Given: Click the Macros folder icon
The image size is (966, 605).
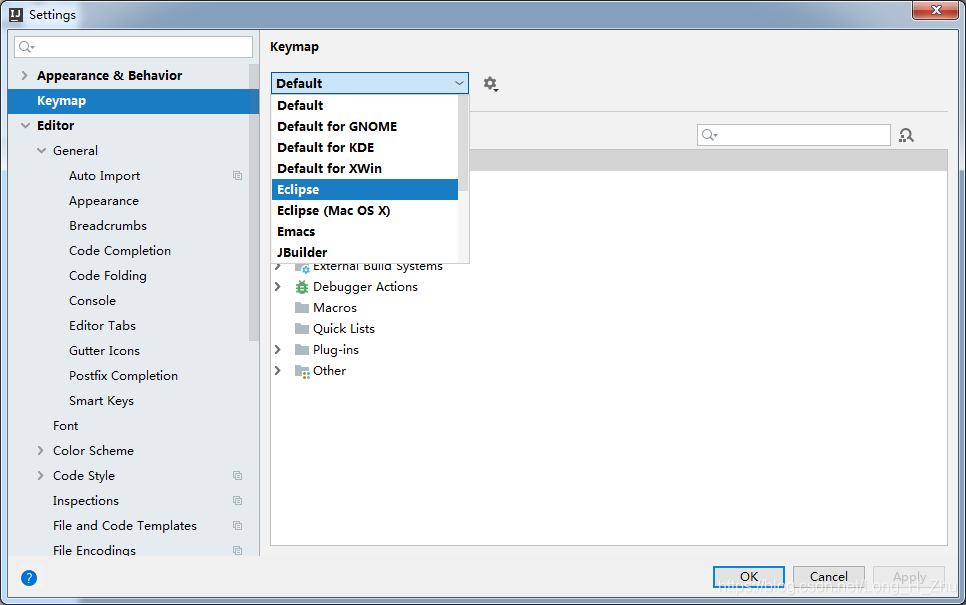Looking at the screenshot, I should [302, 307].
